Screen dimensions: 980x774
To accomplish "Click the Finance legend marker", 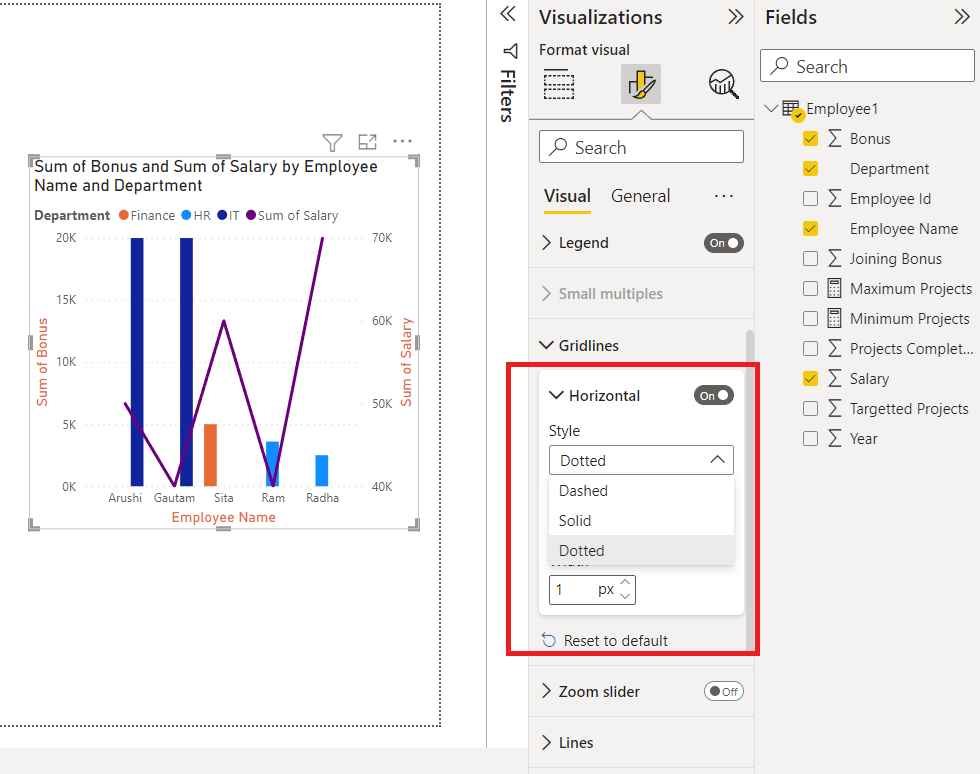I will [x=124, y=215].
